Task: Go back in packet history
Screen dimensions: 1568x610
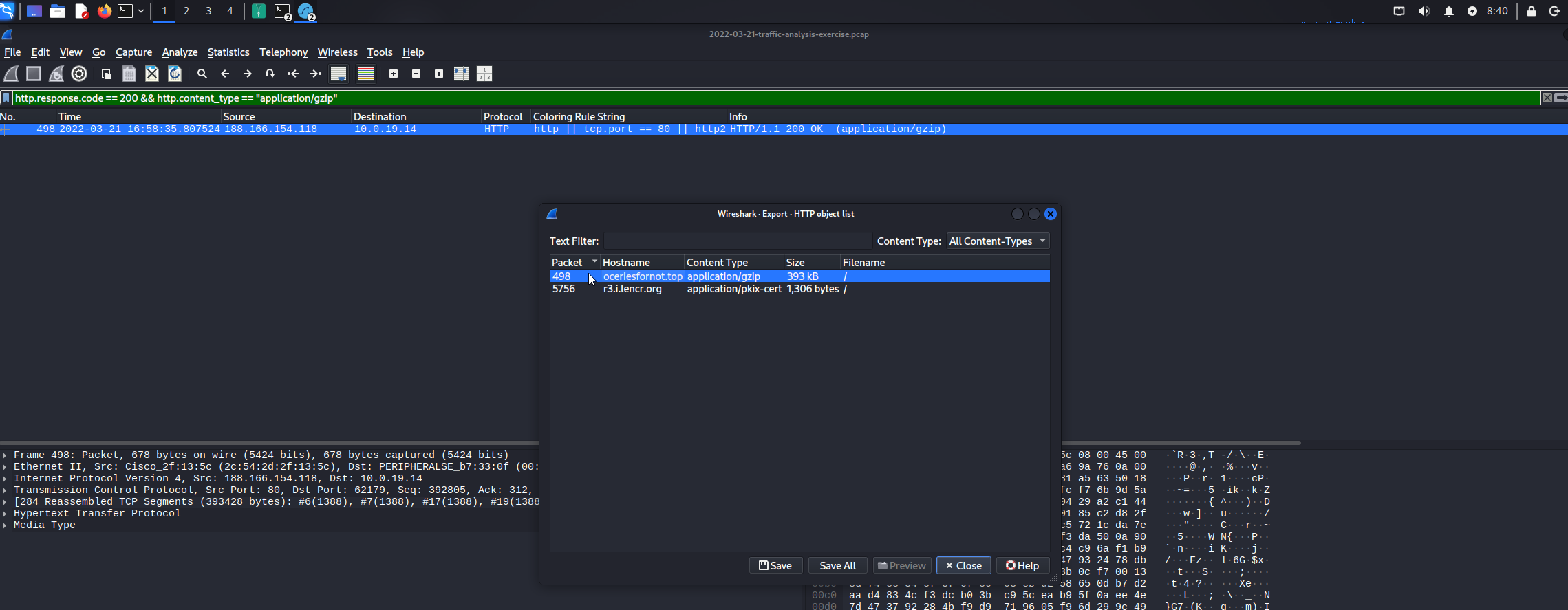Action: pyautogui.click(x=225, y=74)
